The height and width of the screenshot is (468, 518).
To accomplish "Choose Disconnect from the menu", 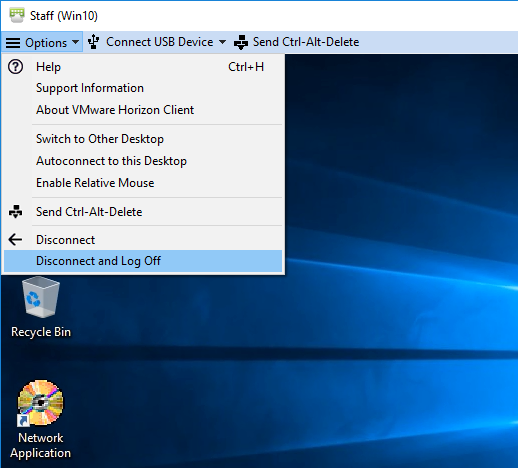I will 143,240.
